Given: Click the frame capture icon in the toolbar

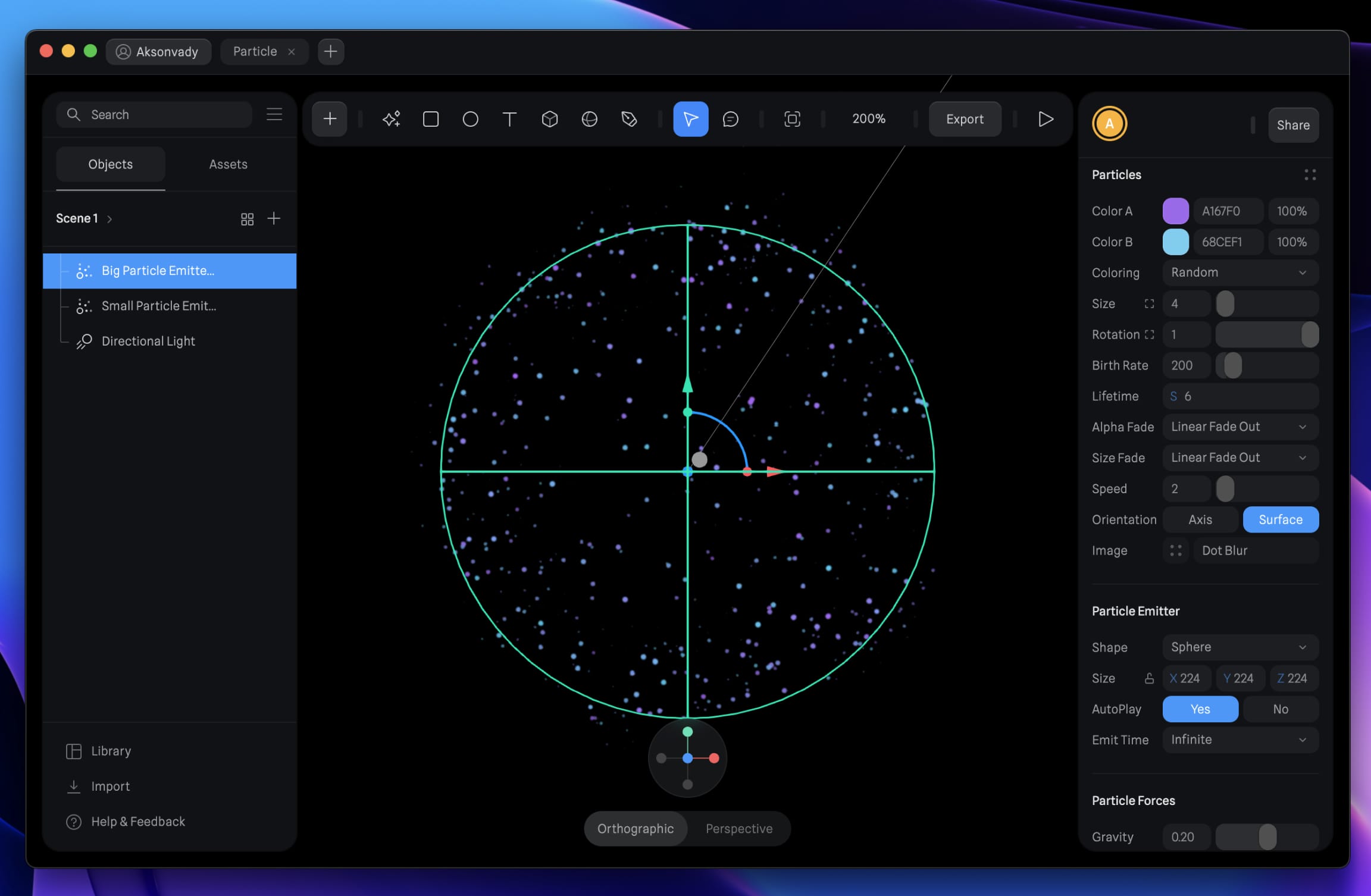Looking at the screenshot, I should pos(791,118).
